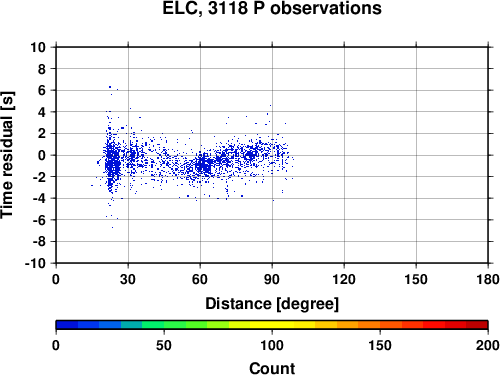Click y-axis tick label '8'
Screen dimensions: 500x375
tap(41, 69)
